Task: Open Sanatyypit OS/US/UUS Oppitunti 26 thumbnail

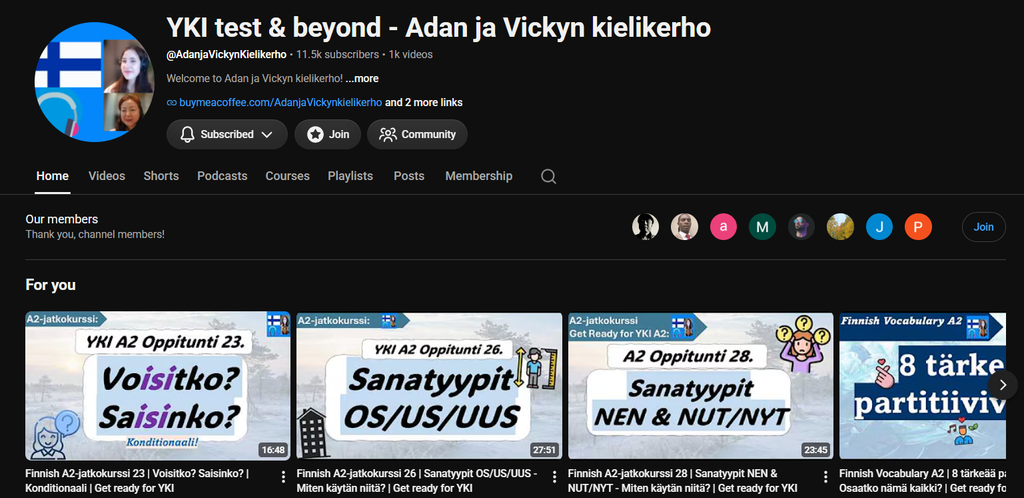Action: coord(429,386)
